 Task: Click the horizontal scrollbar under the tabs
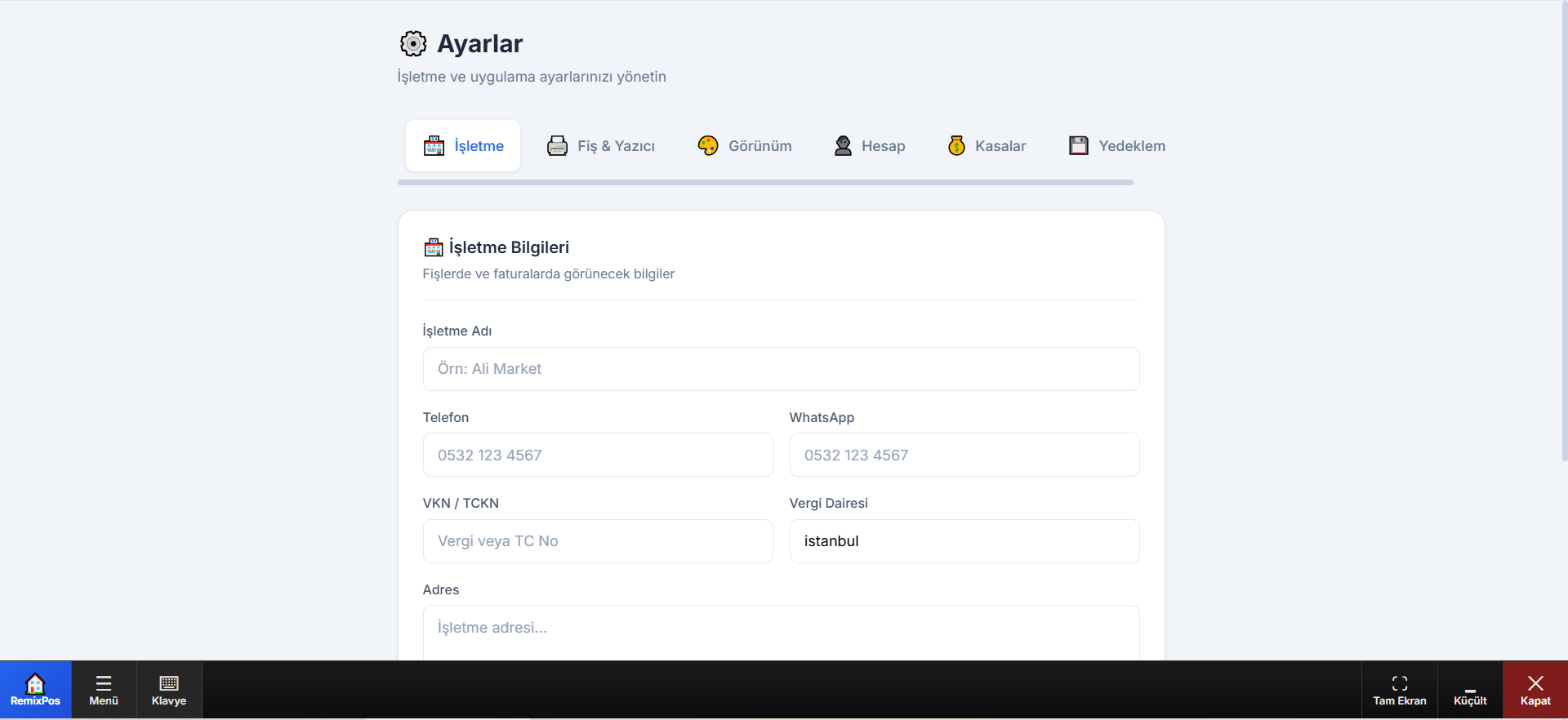(765, 183)
